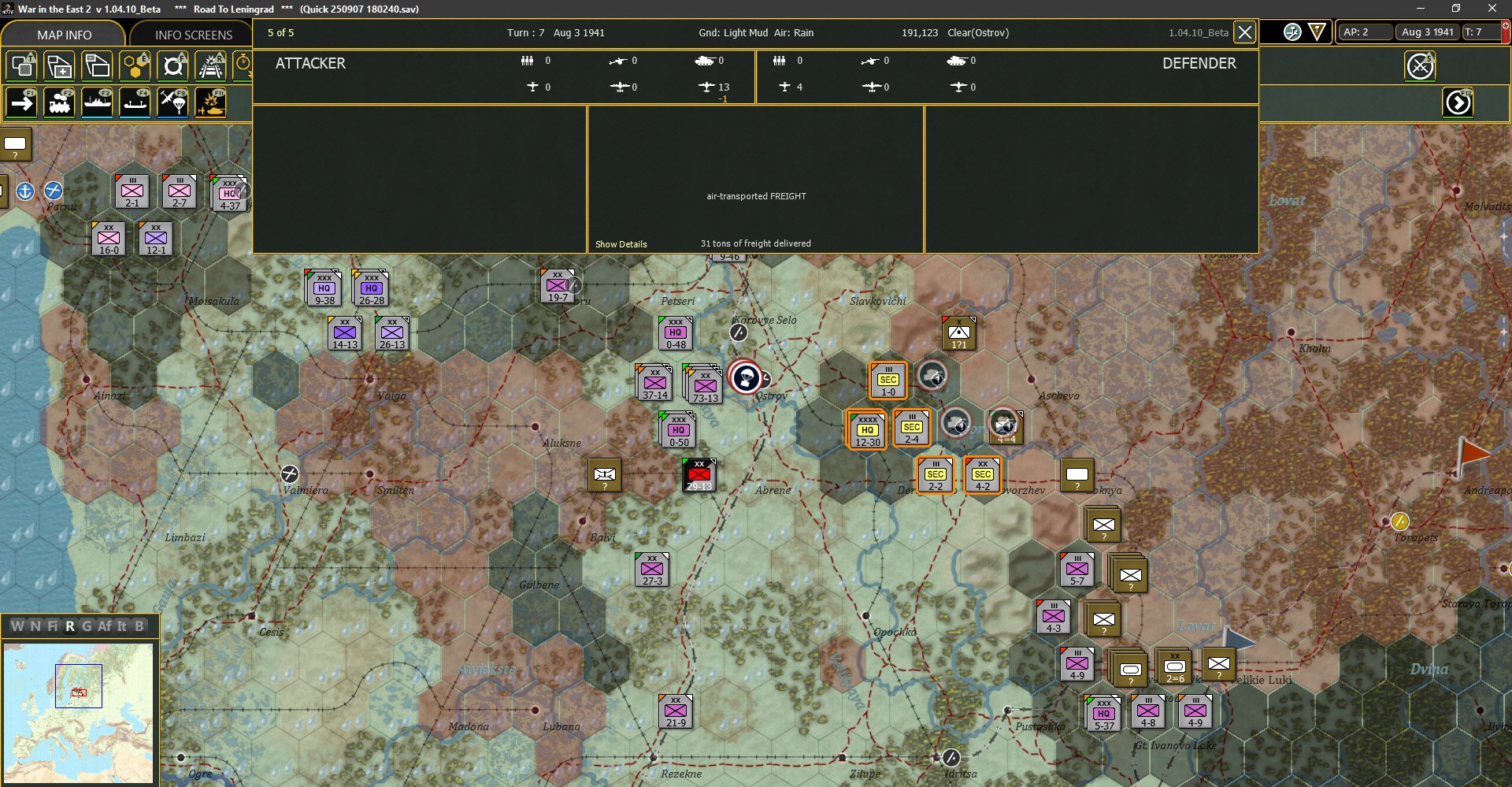Select the R minimap region button

click(x=70, y=626)
